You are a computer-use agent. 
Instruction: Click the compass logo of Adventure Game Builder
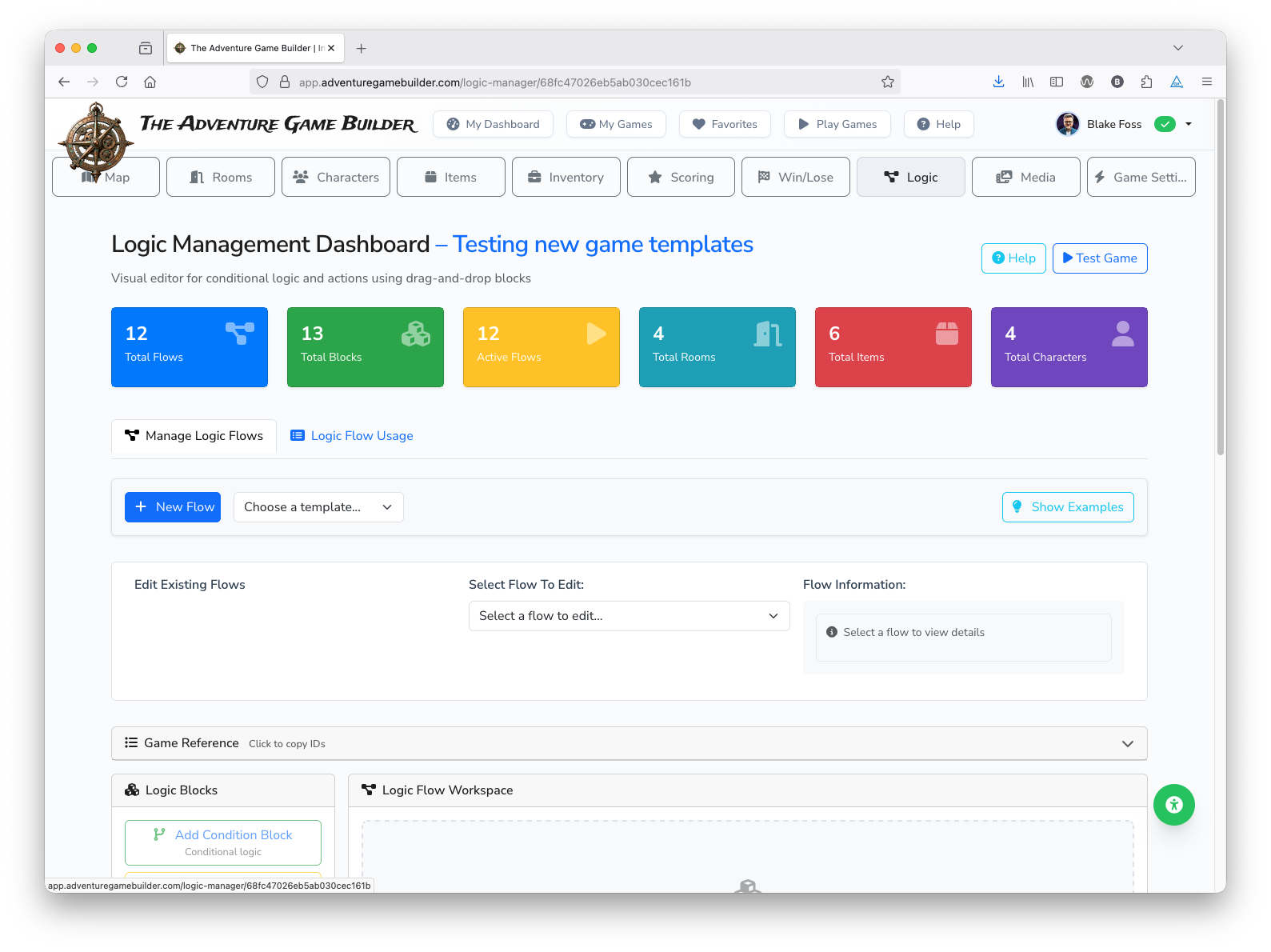[97, 138]
